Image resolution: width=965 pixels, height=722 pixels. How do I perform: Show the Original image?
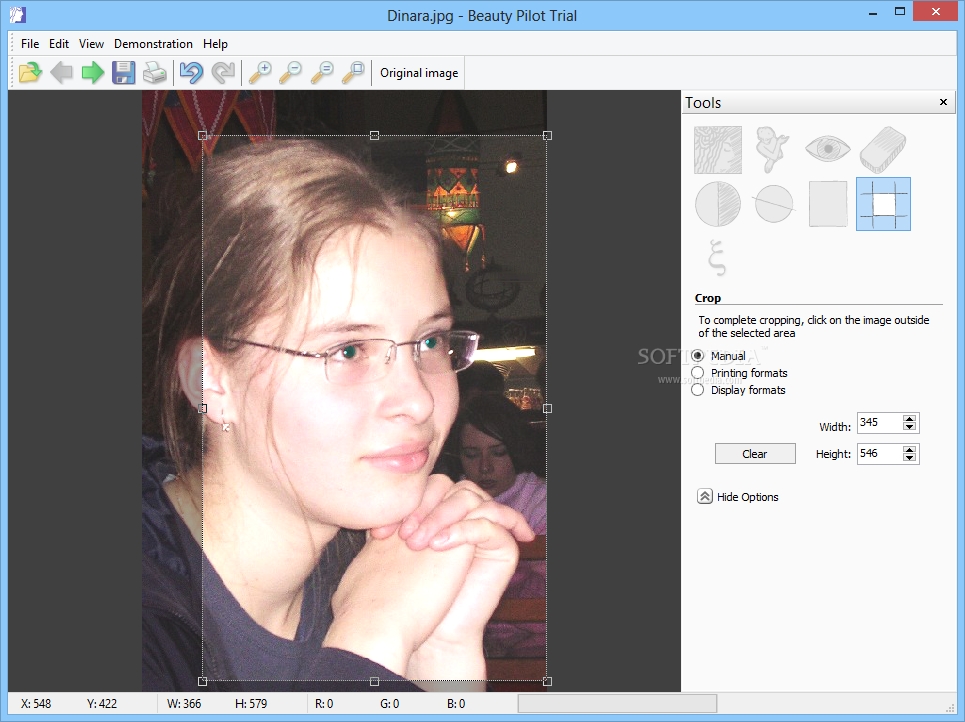click(x=419, y=73)
